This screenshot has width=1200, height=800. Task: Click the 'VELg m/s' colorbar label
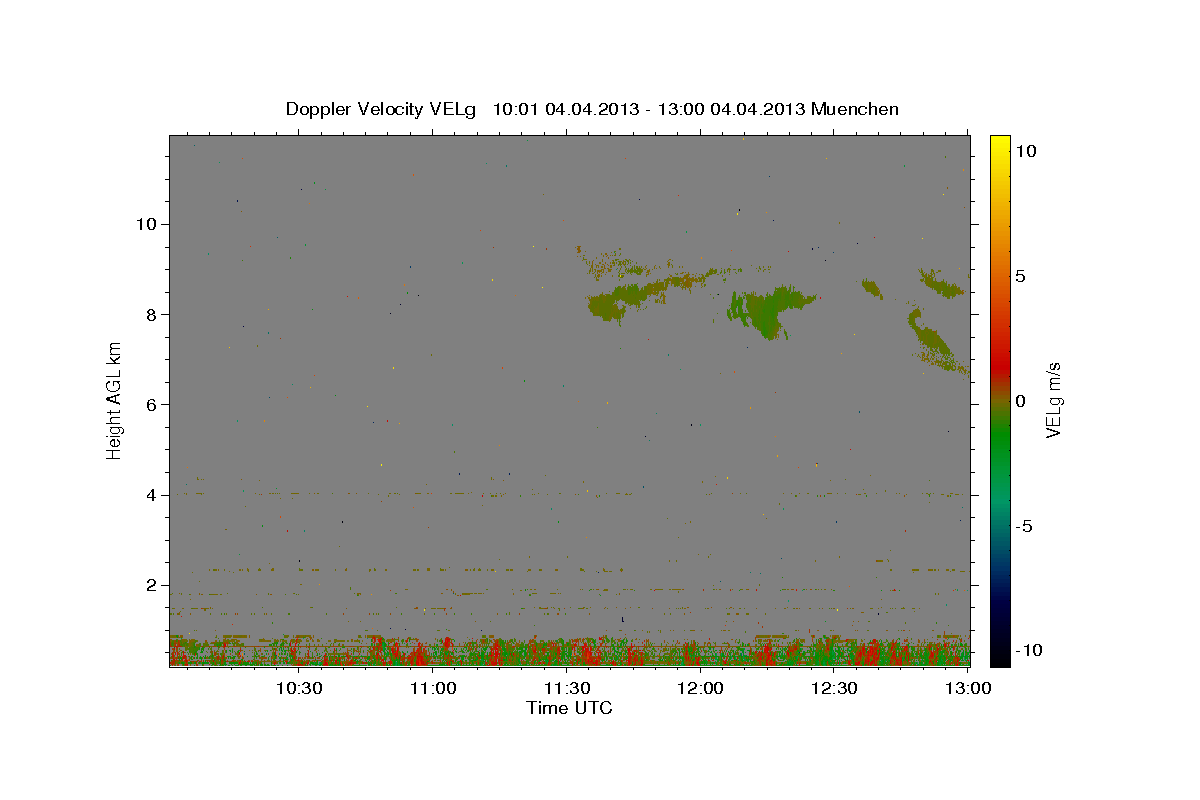coord(1052,400)
